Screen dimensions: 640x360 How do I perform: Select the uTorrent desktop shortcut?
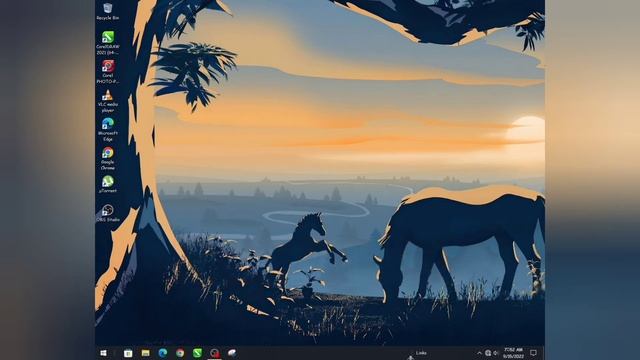tap(108, 184)
